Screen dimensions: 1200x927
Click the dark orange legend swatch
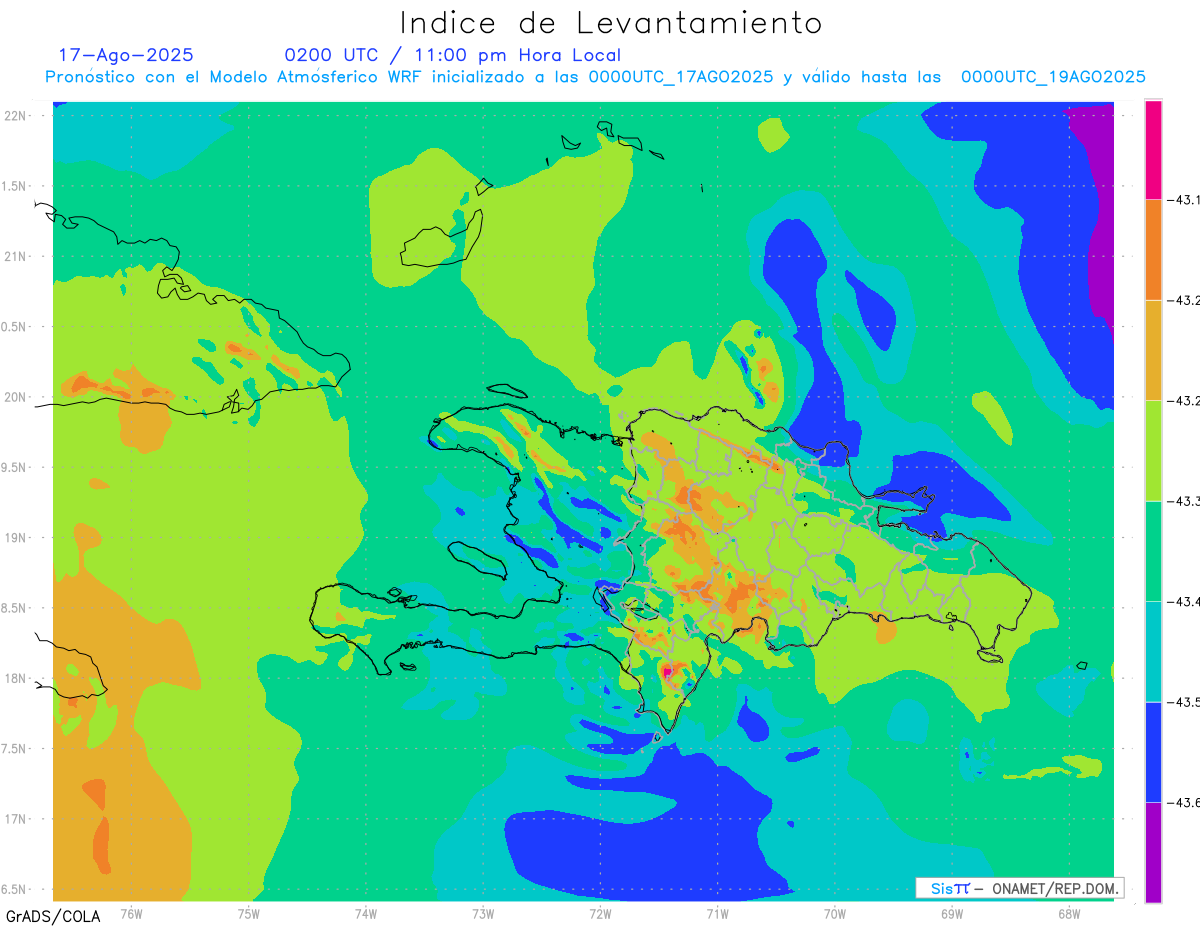pyautogui.click(x=1153, y=249)
